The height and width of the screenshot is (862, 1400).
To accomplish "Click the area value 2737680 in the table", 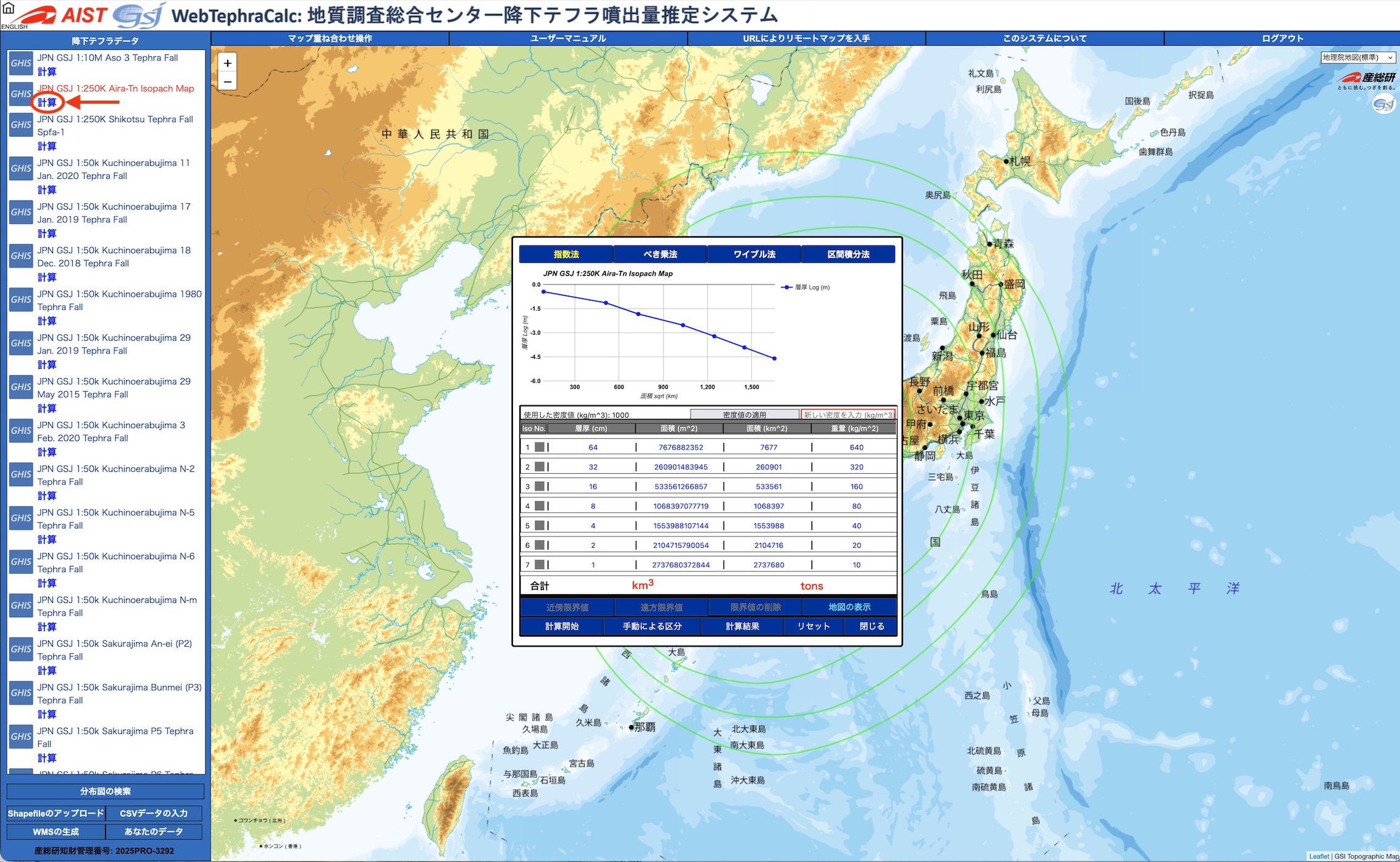I will pyautogui.click(x=769, y=565).
